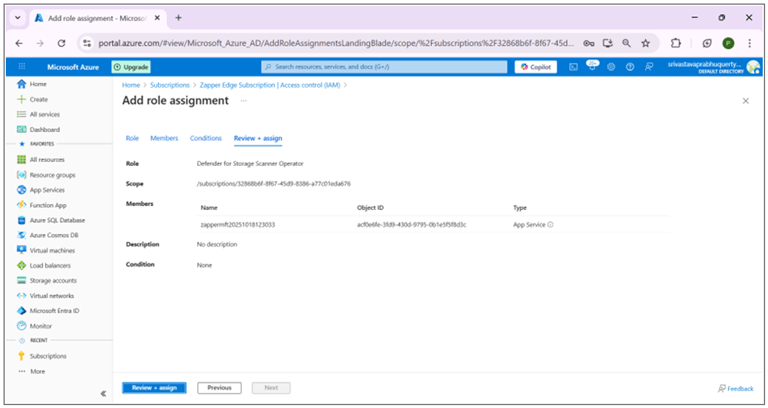Click the Review + assign button
This screenshot has height=408, width=768.
click(154, 388)
